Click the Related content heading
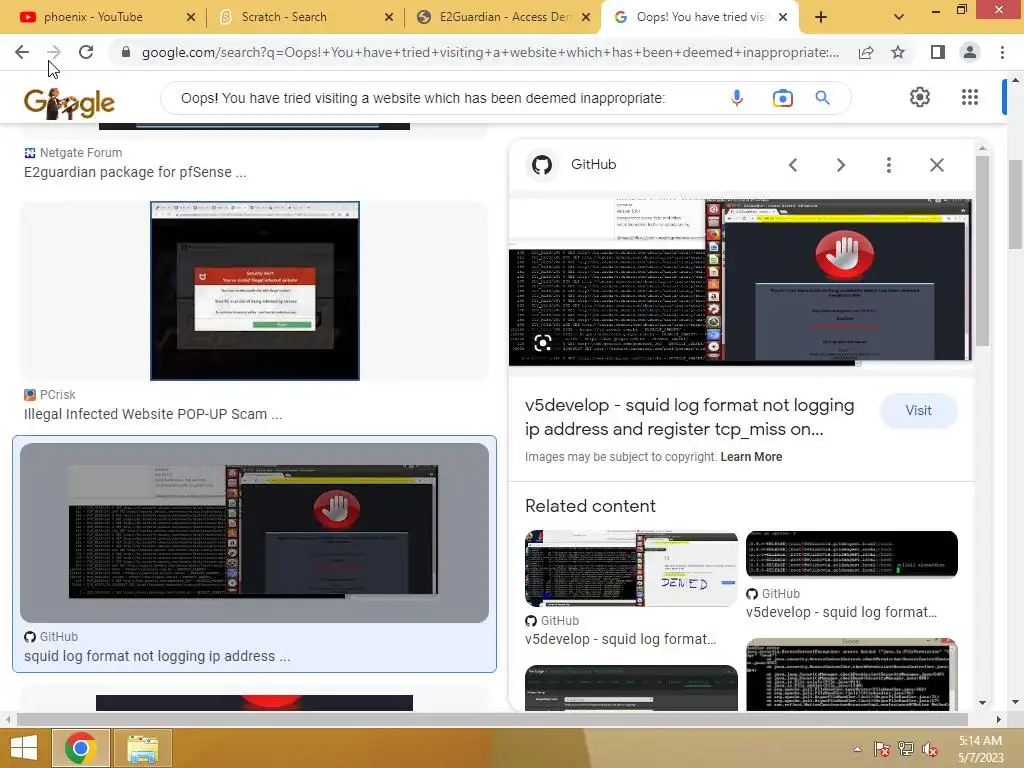The width and height of the screenshot is (1024, 768). click(x=590, y=506)
